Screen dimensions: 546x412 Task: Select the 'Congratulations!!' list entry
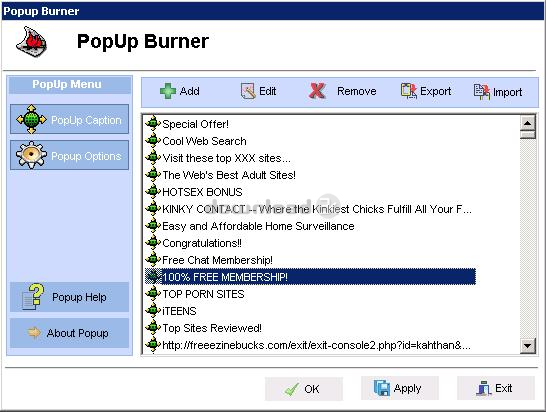pyautogui.click(x=202, y=243)
